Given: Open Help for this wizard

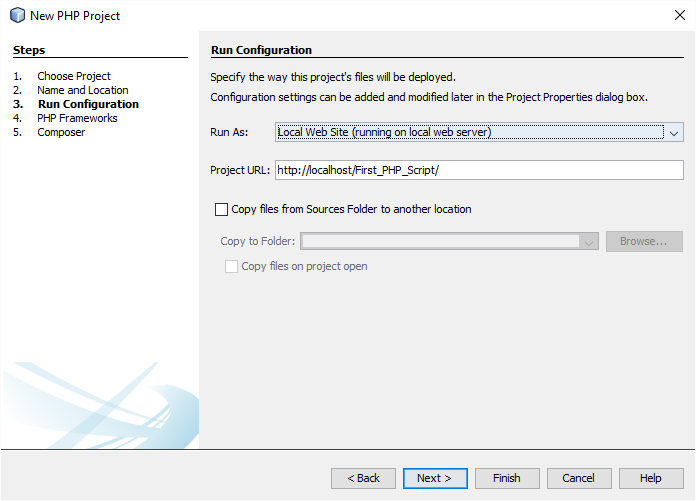Looking at the screenshot, I should click(651, 478).
